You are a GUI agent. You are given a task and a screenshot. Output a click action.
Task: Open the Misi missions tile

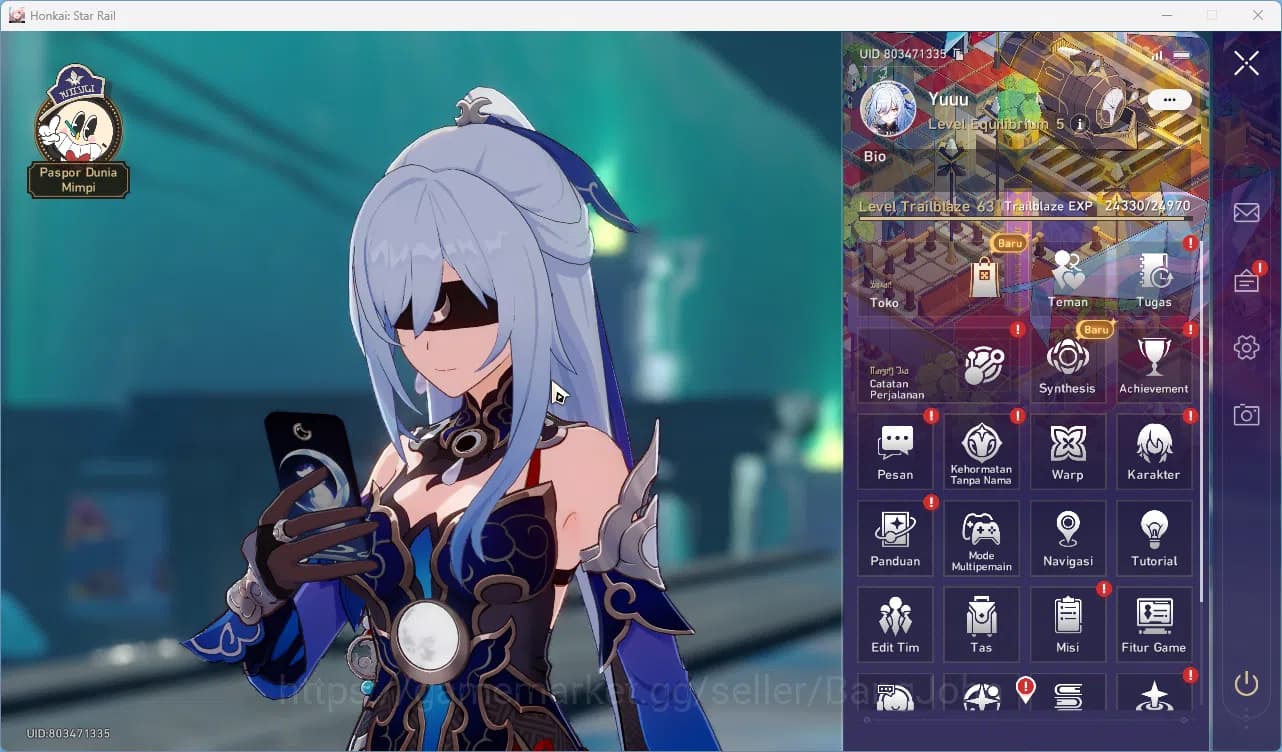[x=1067, y=624]
